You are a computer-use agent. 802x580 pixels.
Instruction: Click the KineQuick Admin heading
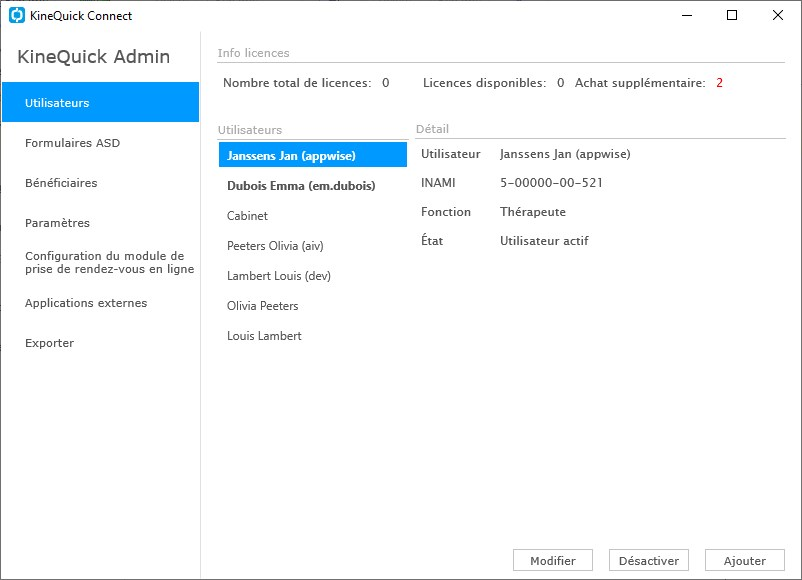click(94, 56)
